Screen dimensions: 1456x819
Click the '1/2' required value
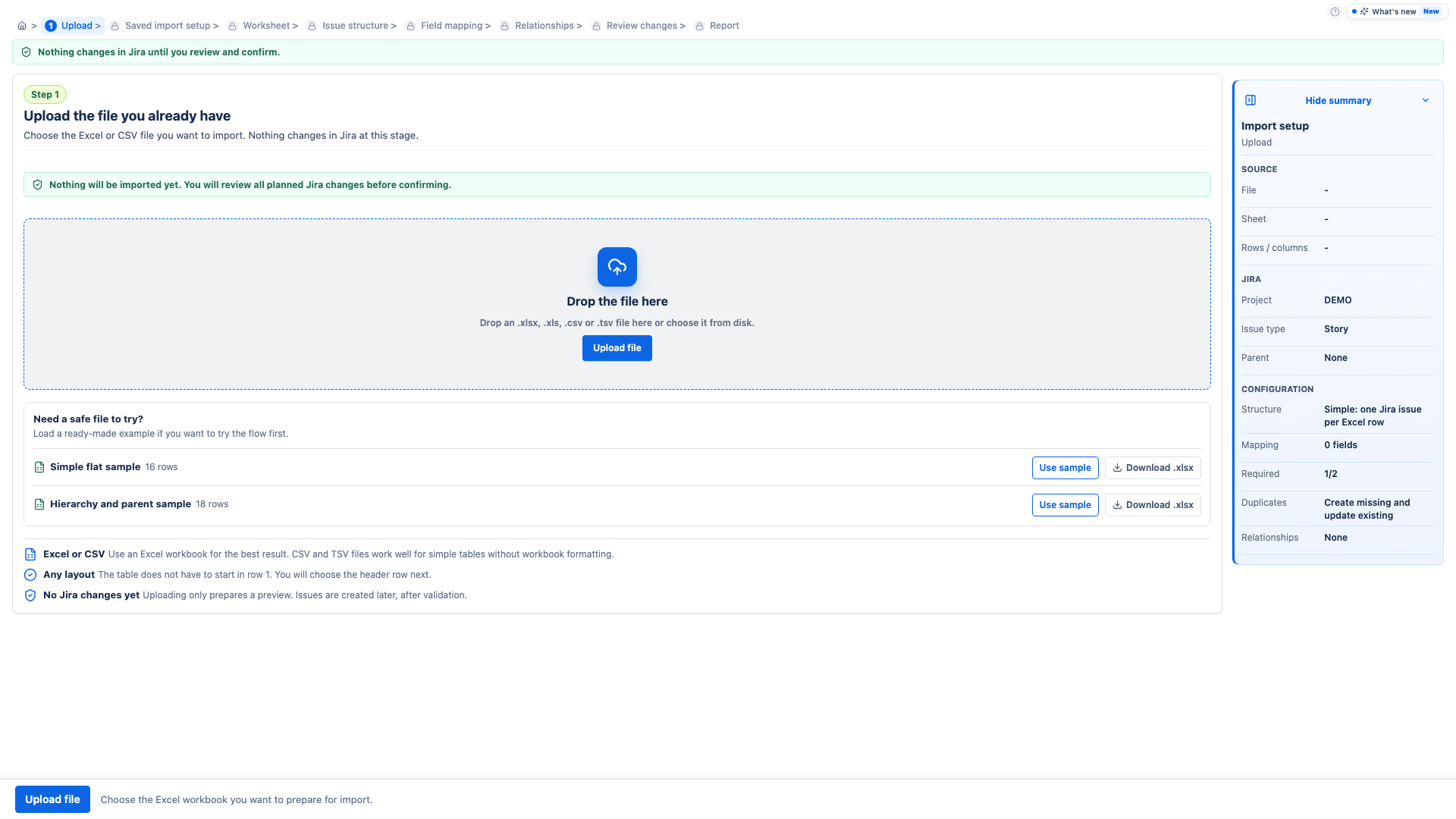(x=1331, y=474)
